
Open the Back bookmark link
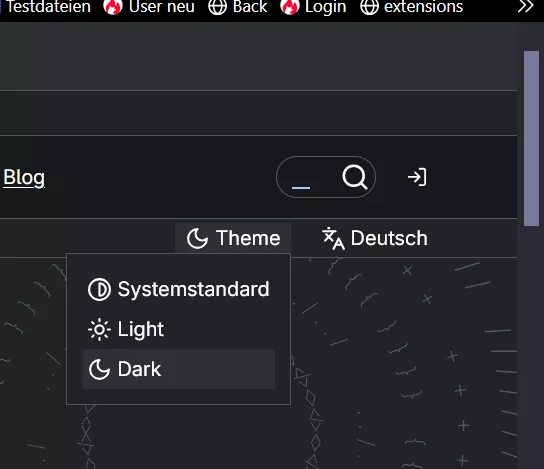tap(238, 7)
